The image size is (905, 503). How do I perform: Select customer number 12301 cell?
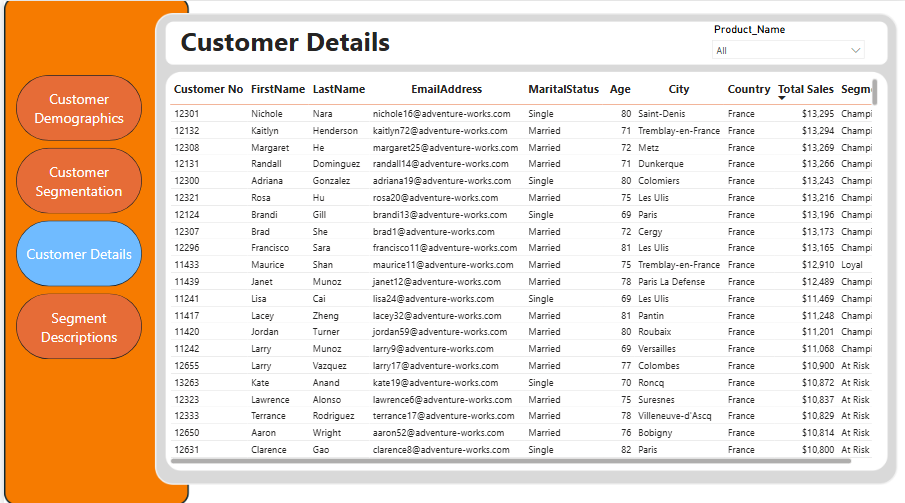pos(186,114)
